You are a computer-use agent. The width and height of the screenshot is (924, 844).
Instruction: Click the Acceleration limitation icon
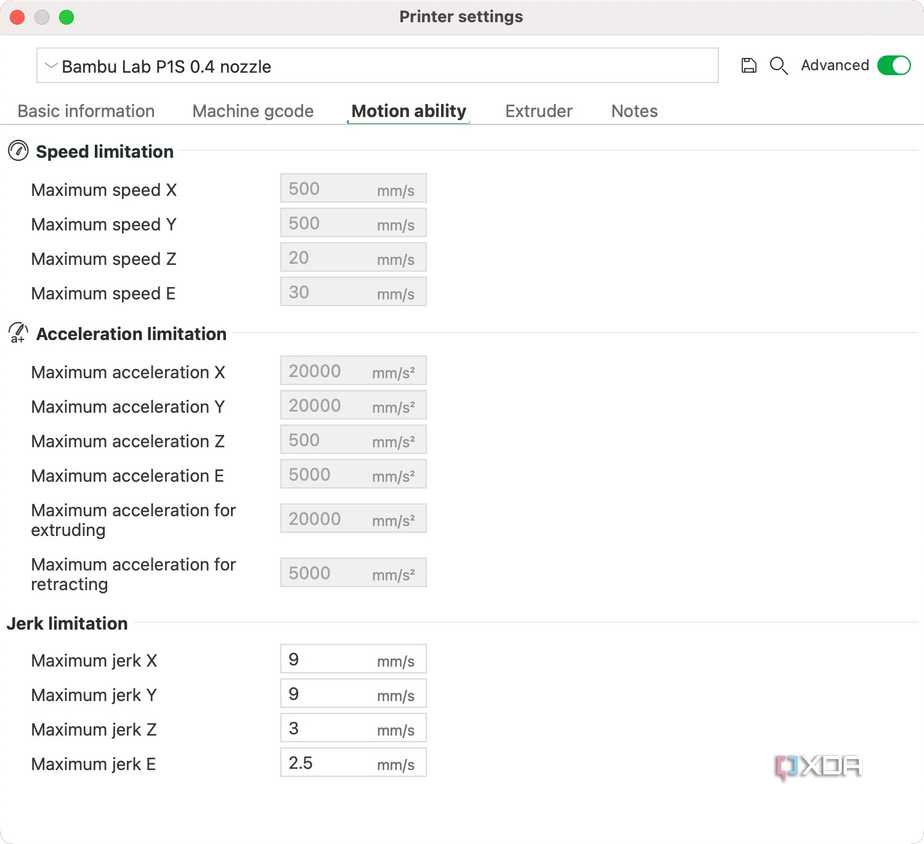coord(18,333)
